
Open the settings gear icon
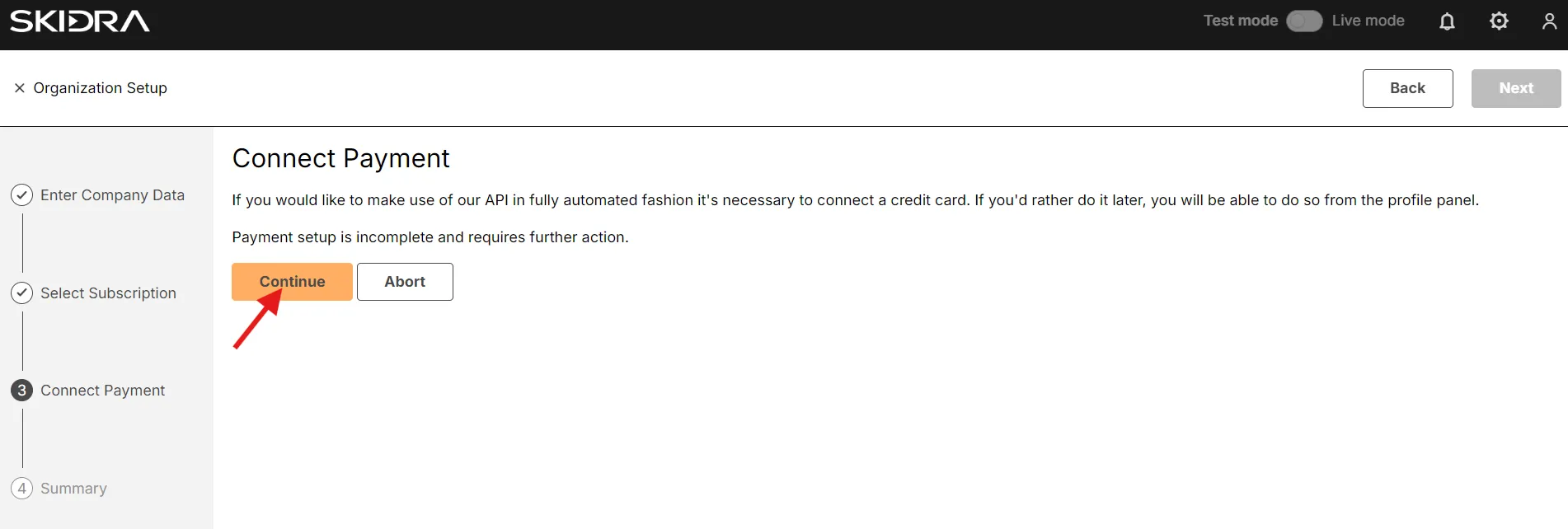[1499, 21]
